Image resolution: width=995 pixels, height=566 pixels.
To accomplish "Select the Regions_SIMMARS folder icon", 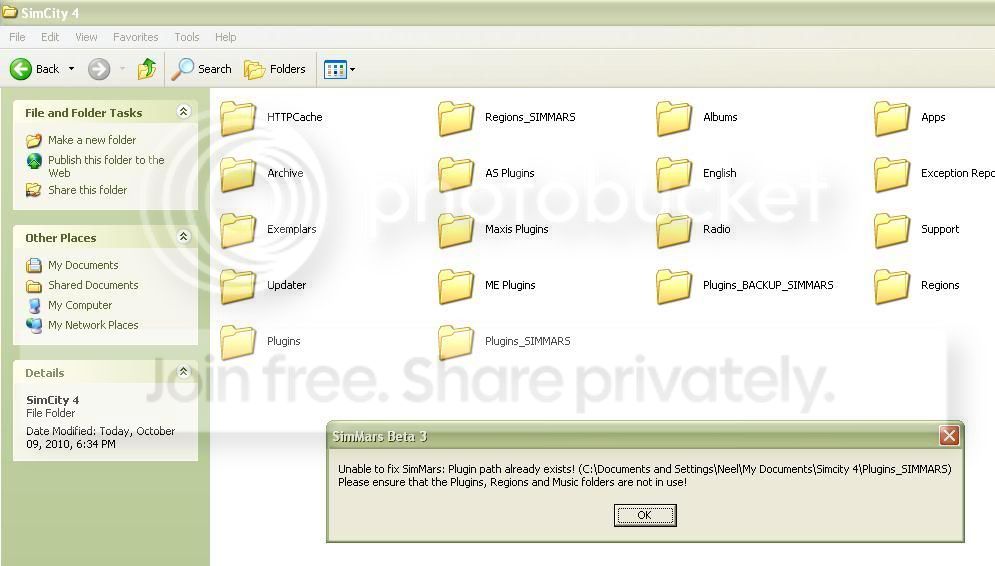I will click(456, 118).
